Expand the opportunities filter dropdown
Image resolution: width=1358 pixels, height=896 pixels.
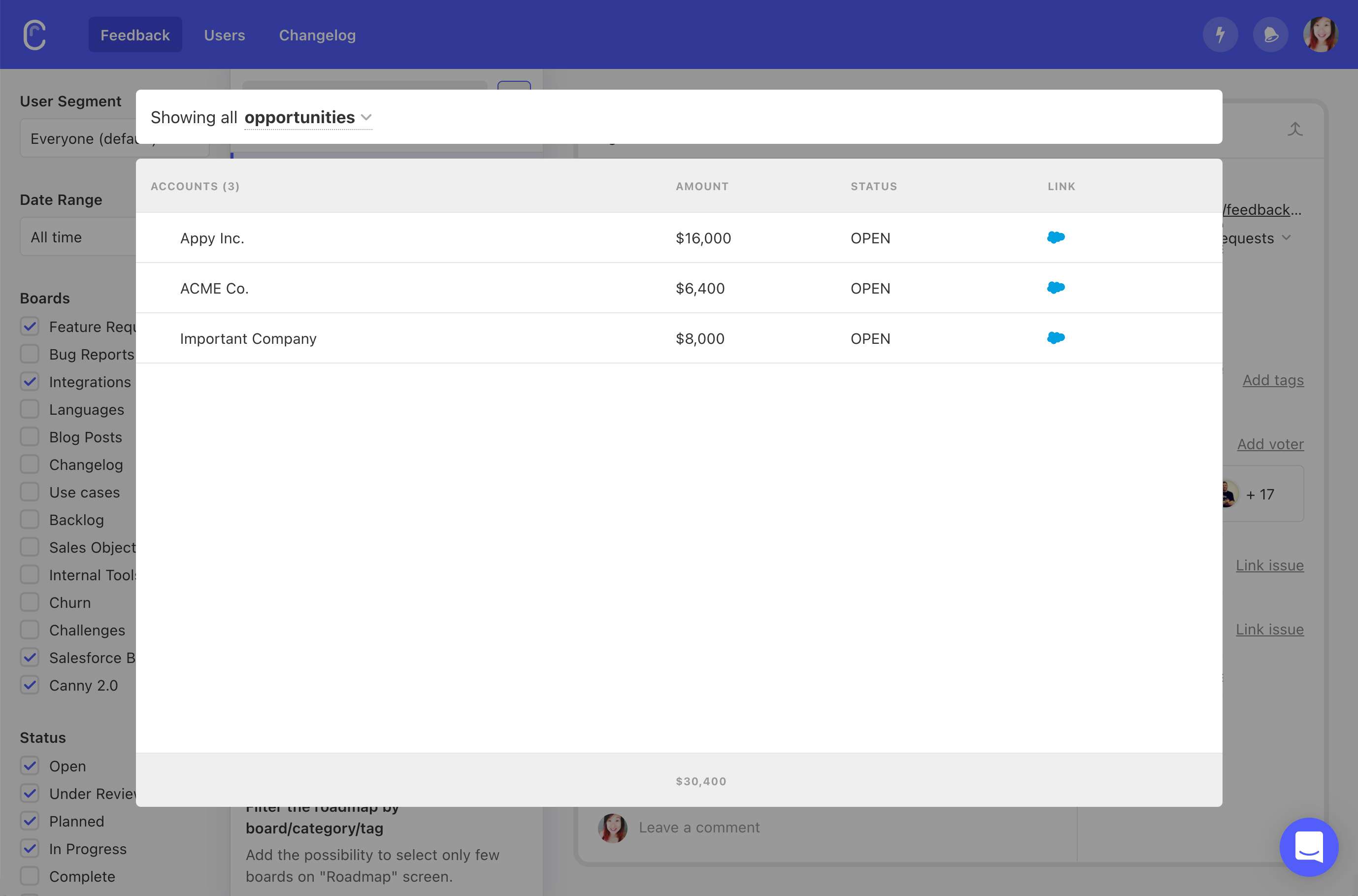click(308, 117)
